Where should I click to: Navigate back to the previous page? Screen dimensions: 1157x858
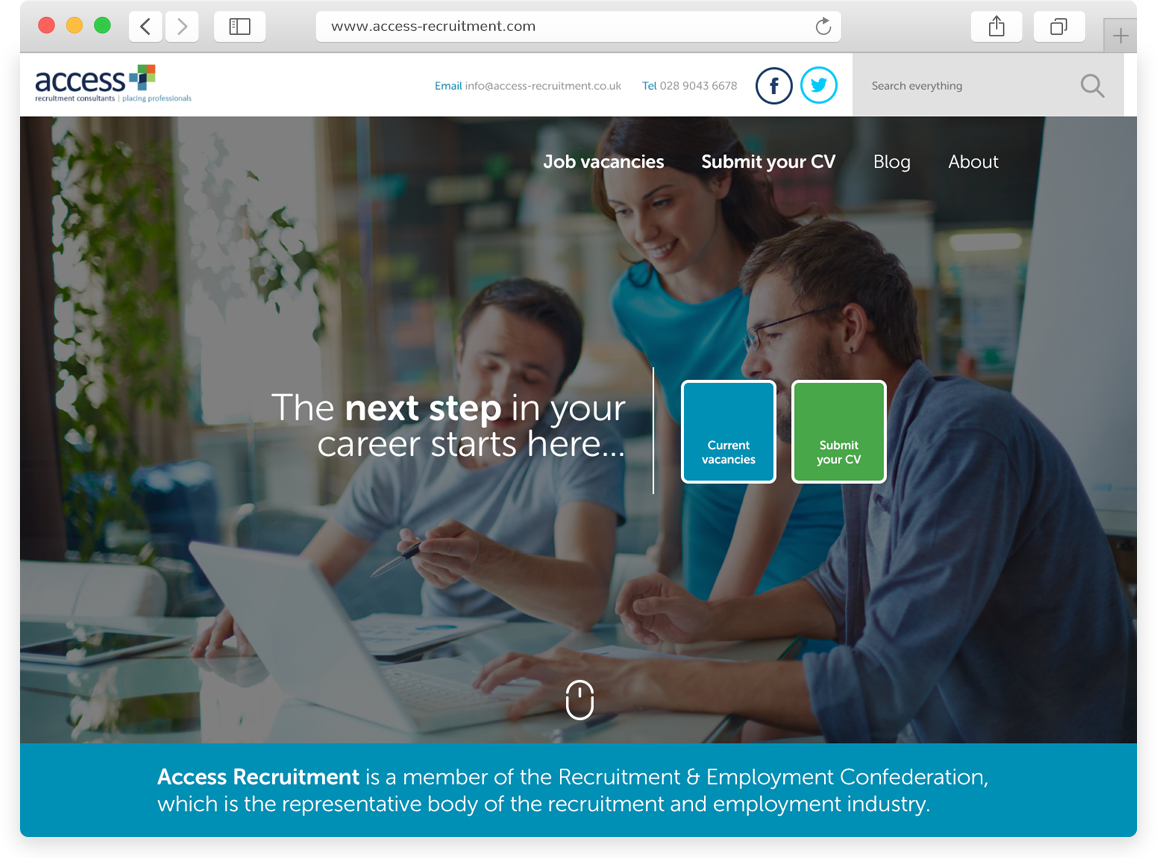tap(145, 26)
